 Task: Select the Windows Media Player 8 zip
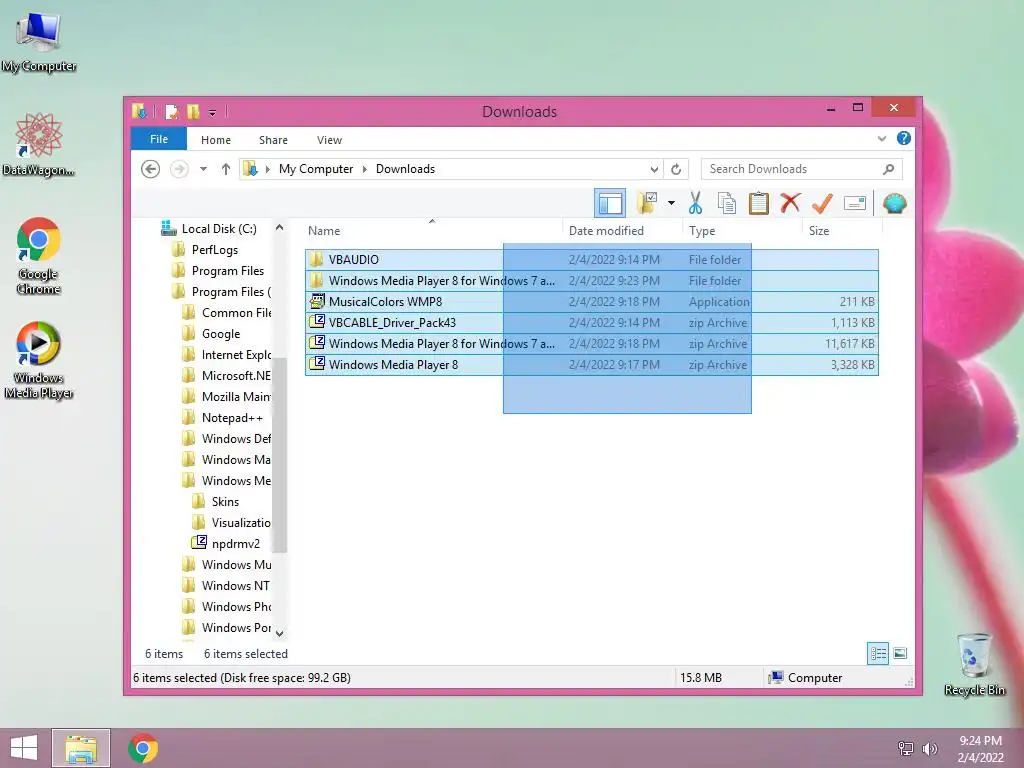(592, 364)
